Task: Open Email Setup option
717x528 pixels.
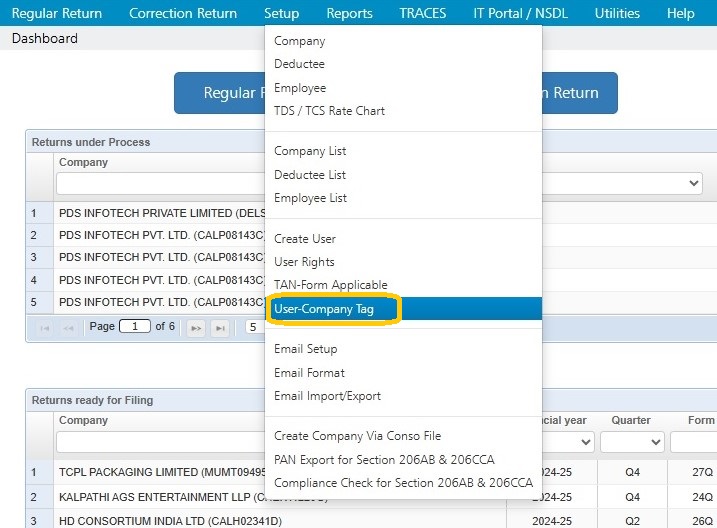Action: (x=305, y=349)
